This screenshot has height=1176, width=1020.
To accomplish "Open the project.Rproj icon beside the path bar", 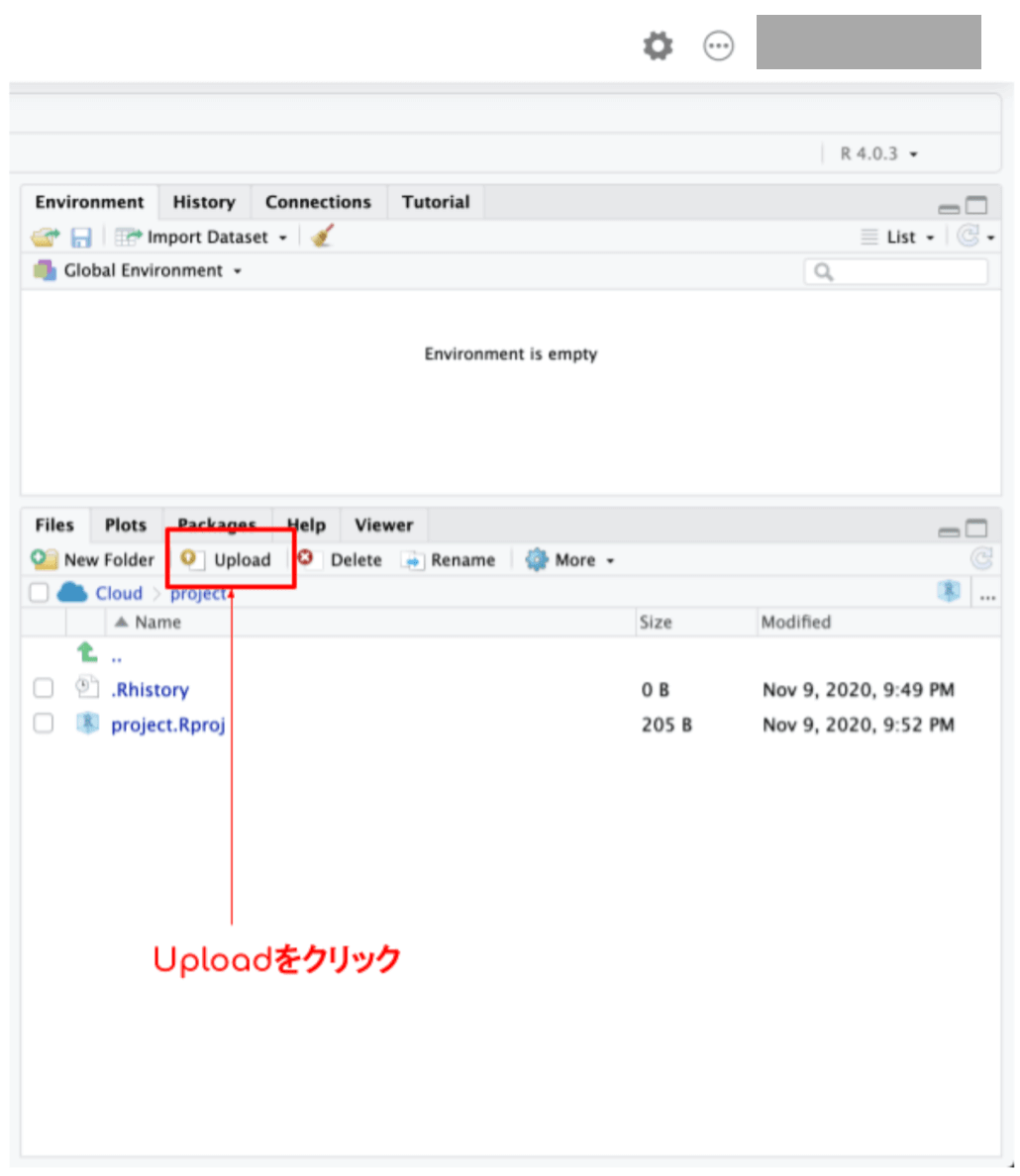I will click(x=950, y=592).
